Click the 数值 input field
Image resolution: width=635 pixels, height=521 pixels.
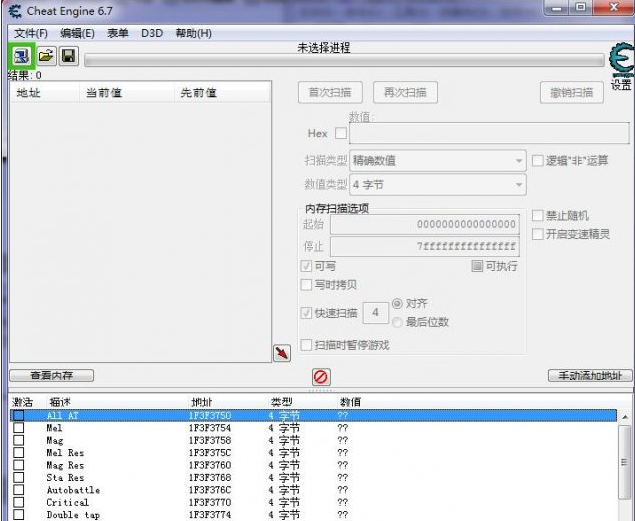[489, 133]
